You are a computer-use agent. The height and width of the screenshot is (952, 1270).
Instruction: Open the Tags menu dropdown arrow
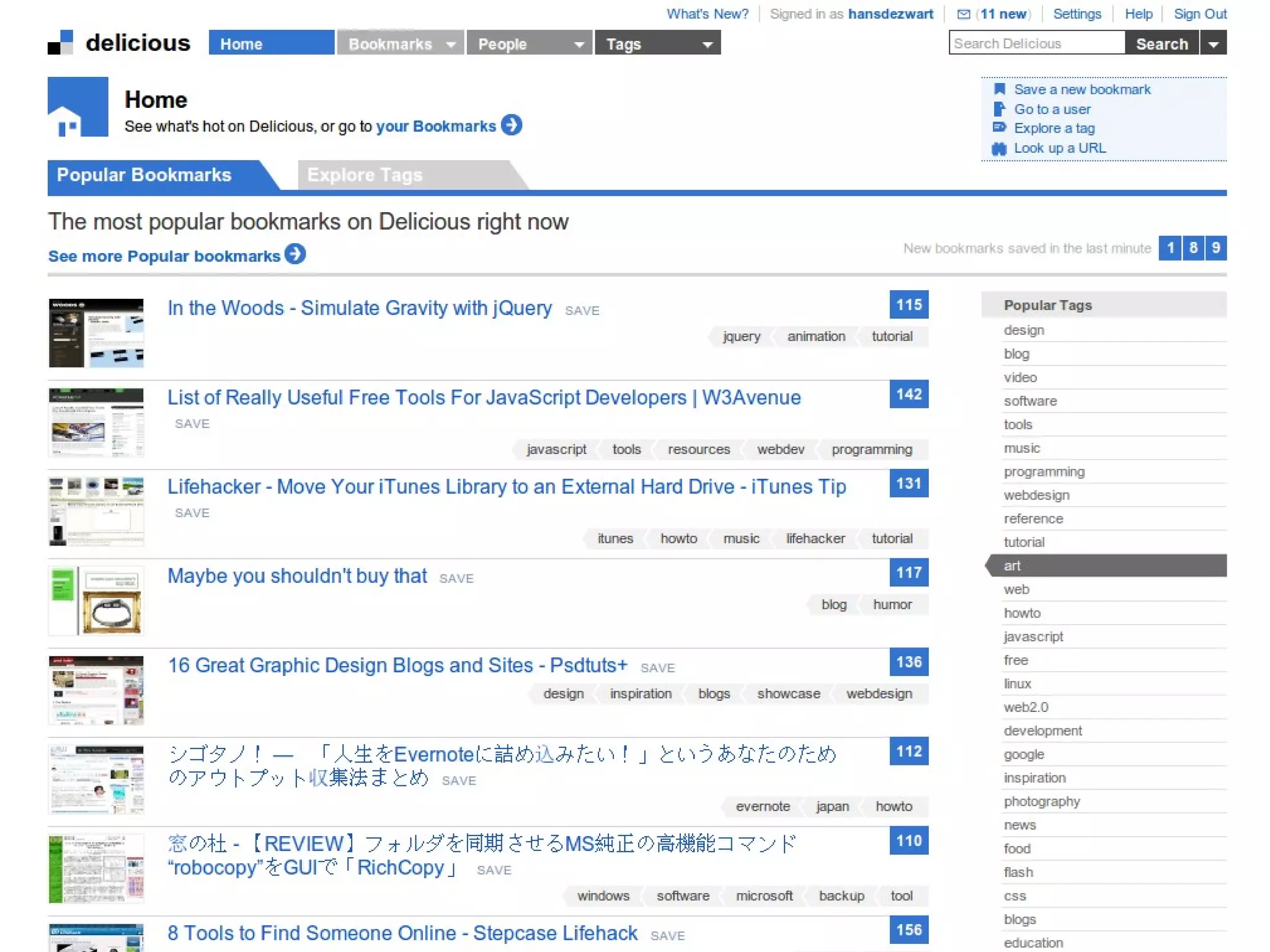pyautogui.click(x=707, y=45)
